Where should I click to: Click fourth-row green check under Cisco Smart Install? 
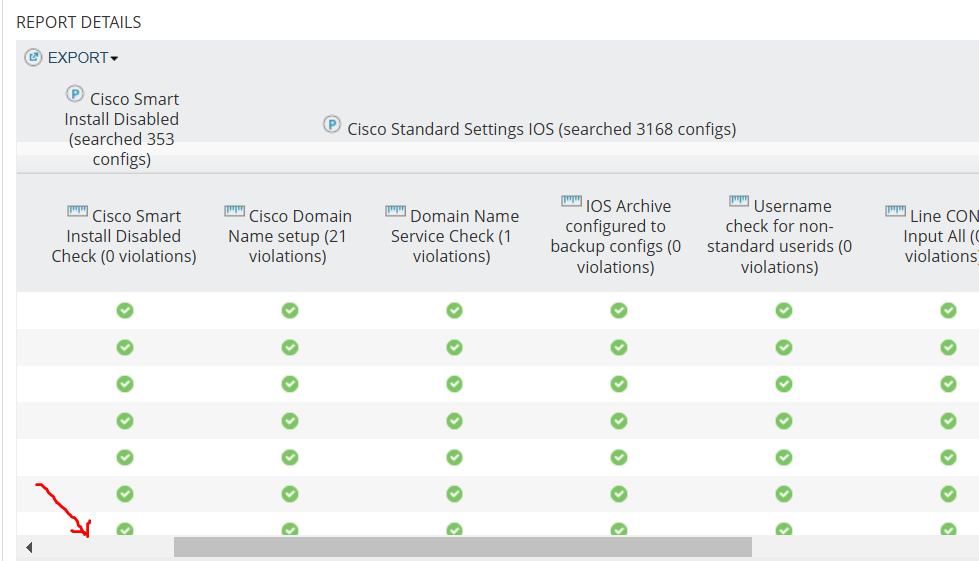click(125, 421)
